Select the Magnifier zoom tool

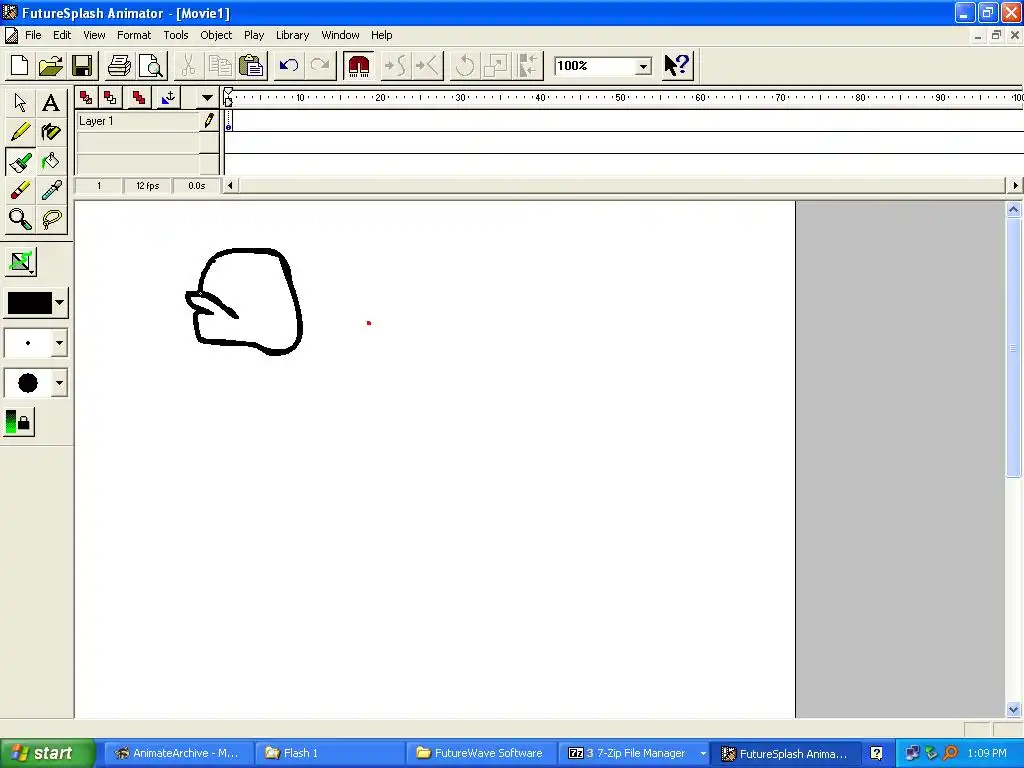tap(20, 220)
